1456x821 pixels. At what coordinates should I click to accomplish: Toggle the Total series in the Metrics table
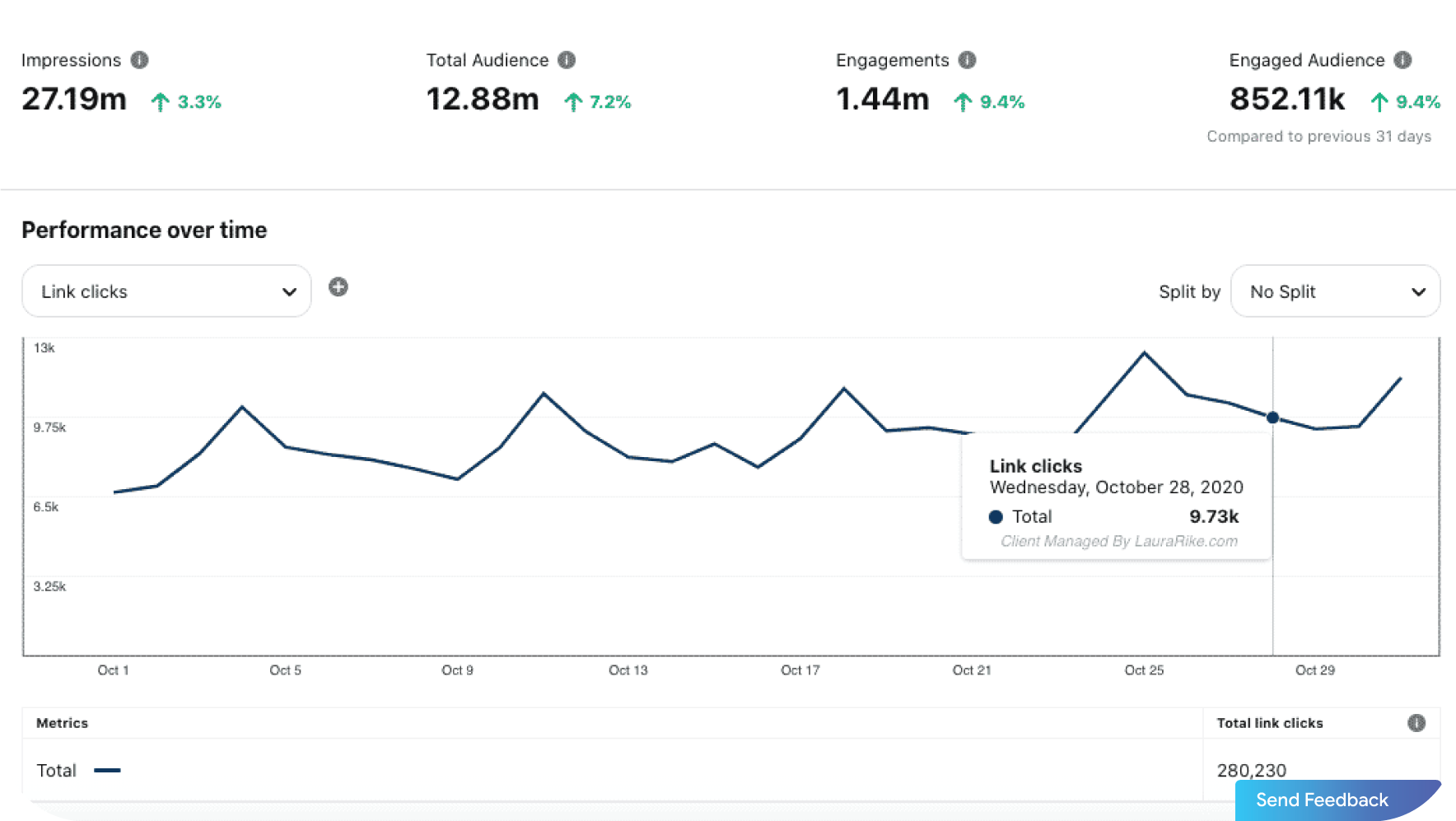(56, 770)
